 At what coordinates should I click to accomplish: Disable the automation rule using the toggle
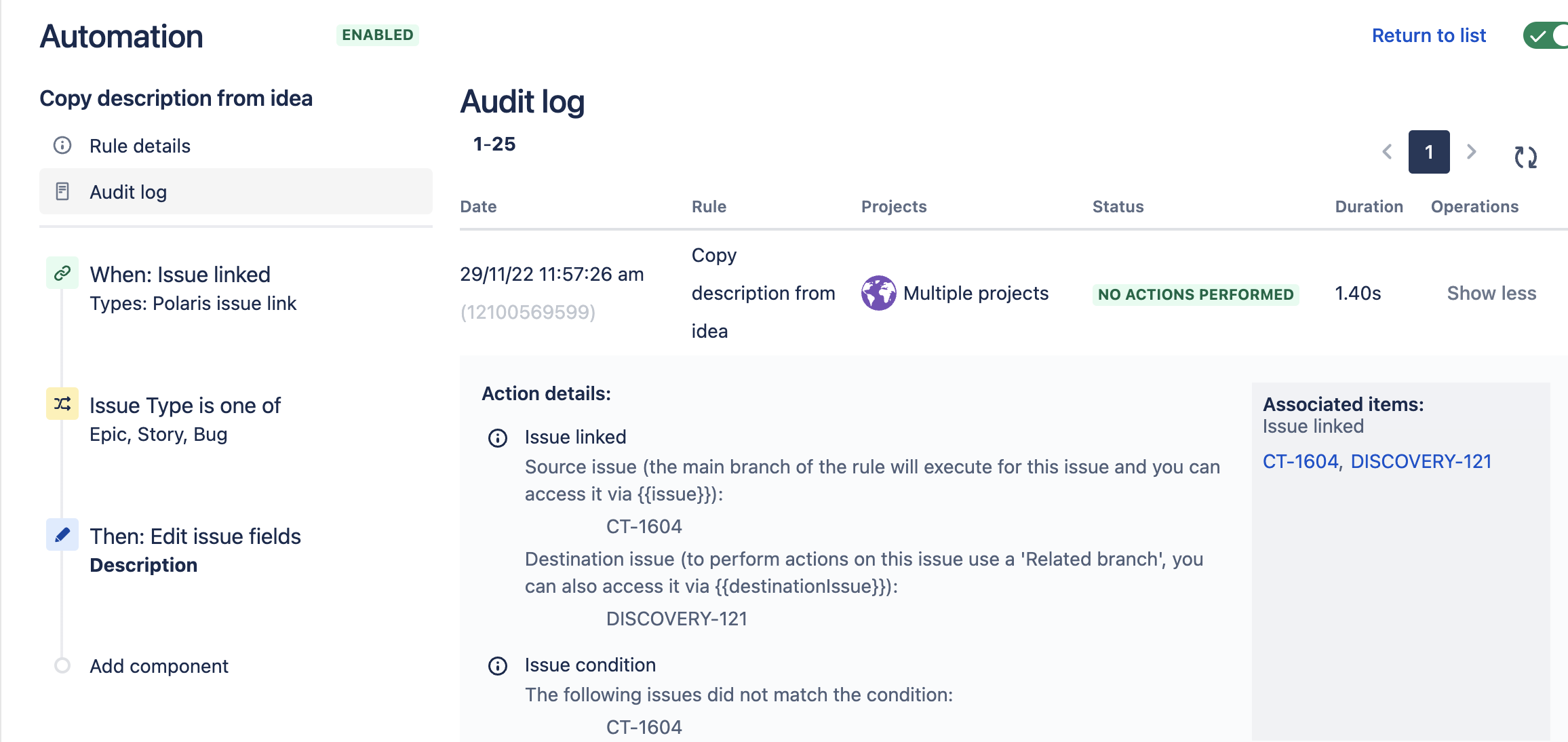(x=1547, y=35)
